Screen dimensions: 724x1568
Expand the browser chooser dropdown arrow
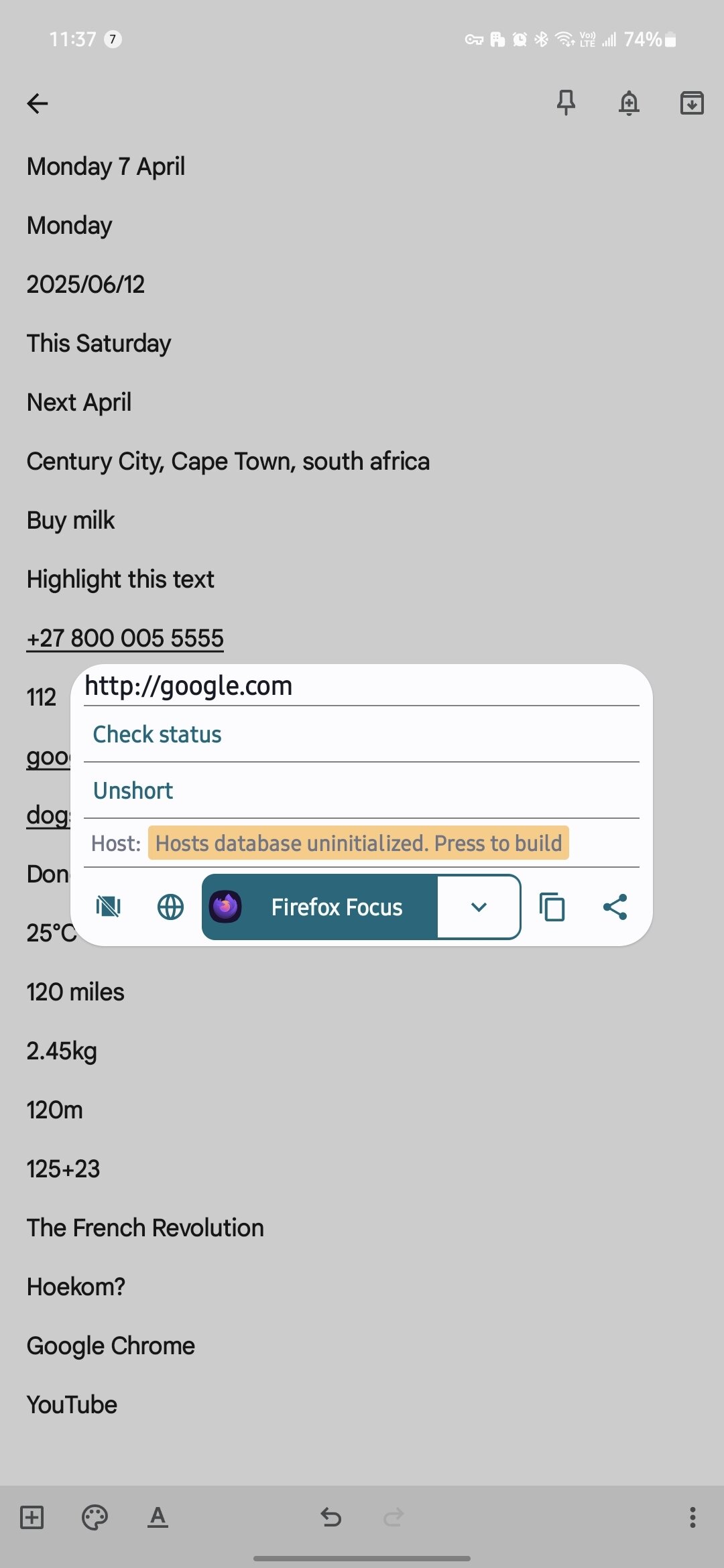pyautogui.click(x=479, y=907)
